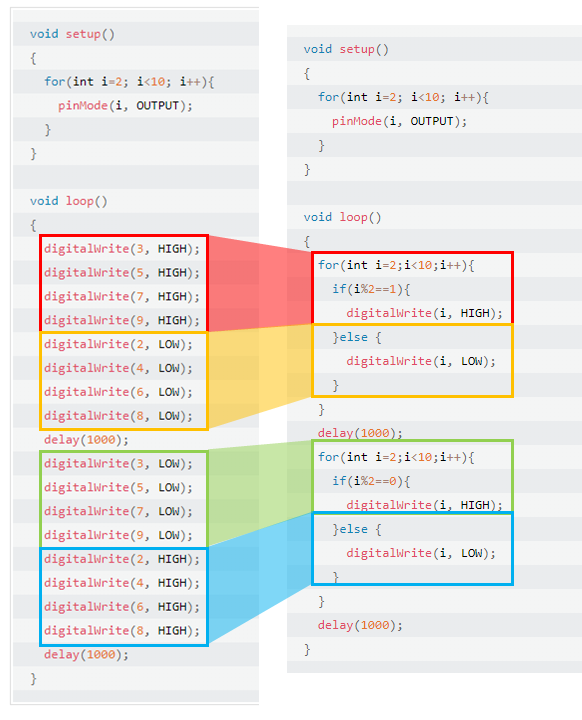Click the first 'delay(1000);' in the left code
This screenshot has height=720, width=582.
point(86,440)
